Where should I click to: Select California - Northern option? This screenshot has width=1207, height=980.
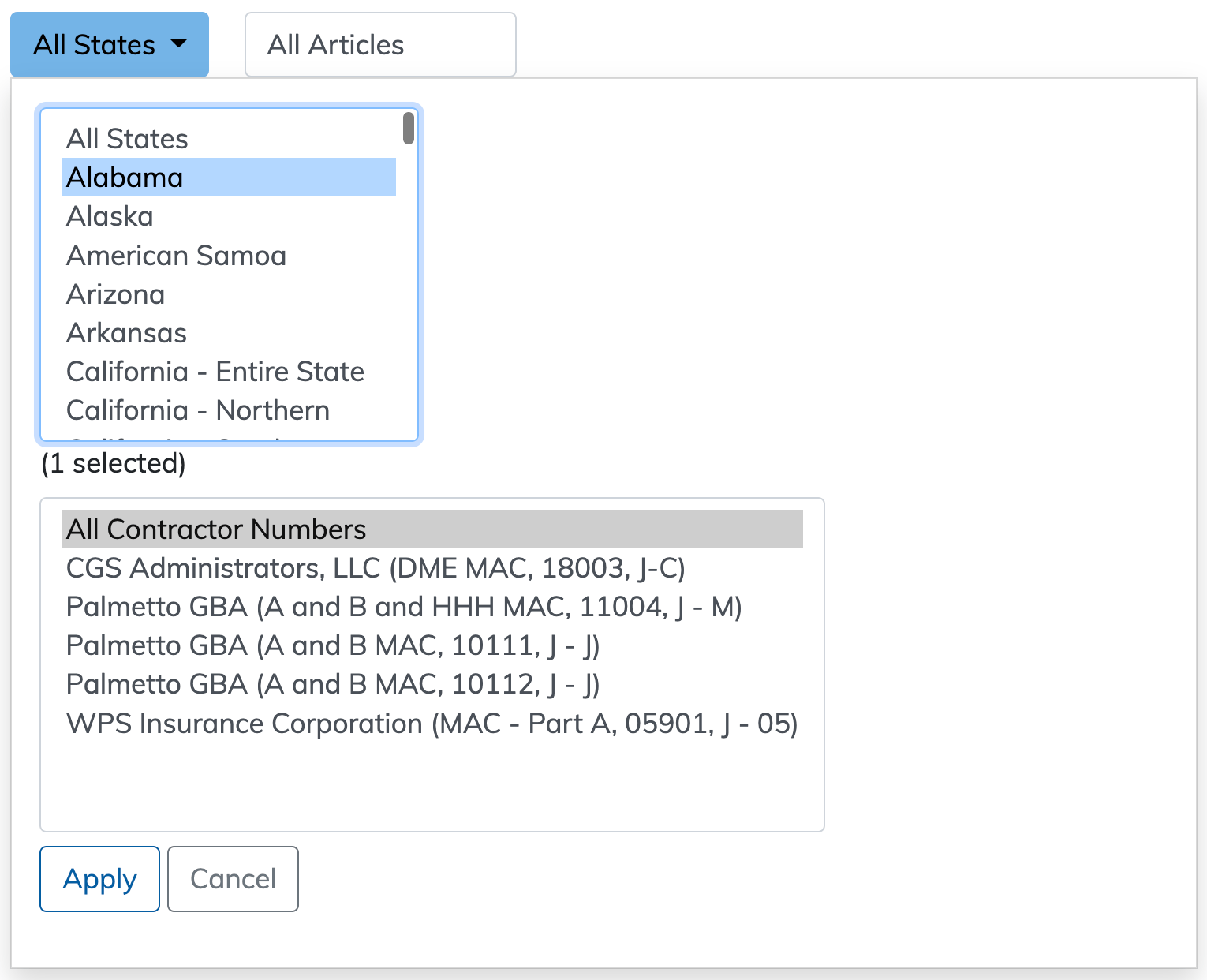coord(198,410)
